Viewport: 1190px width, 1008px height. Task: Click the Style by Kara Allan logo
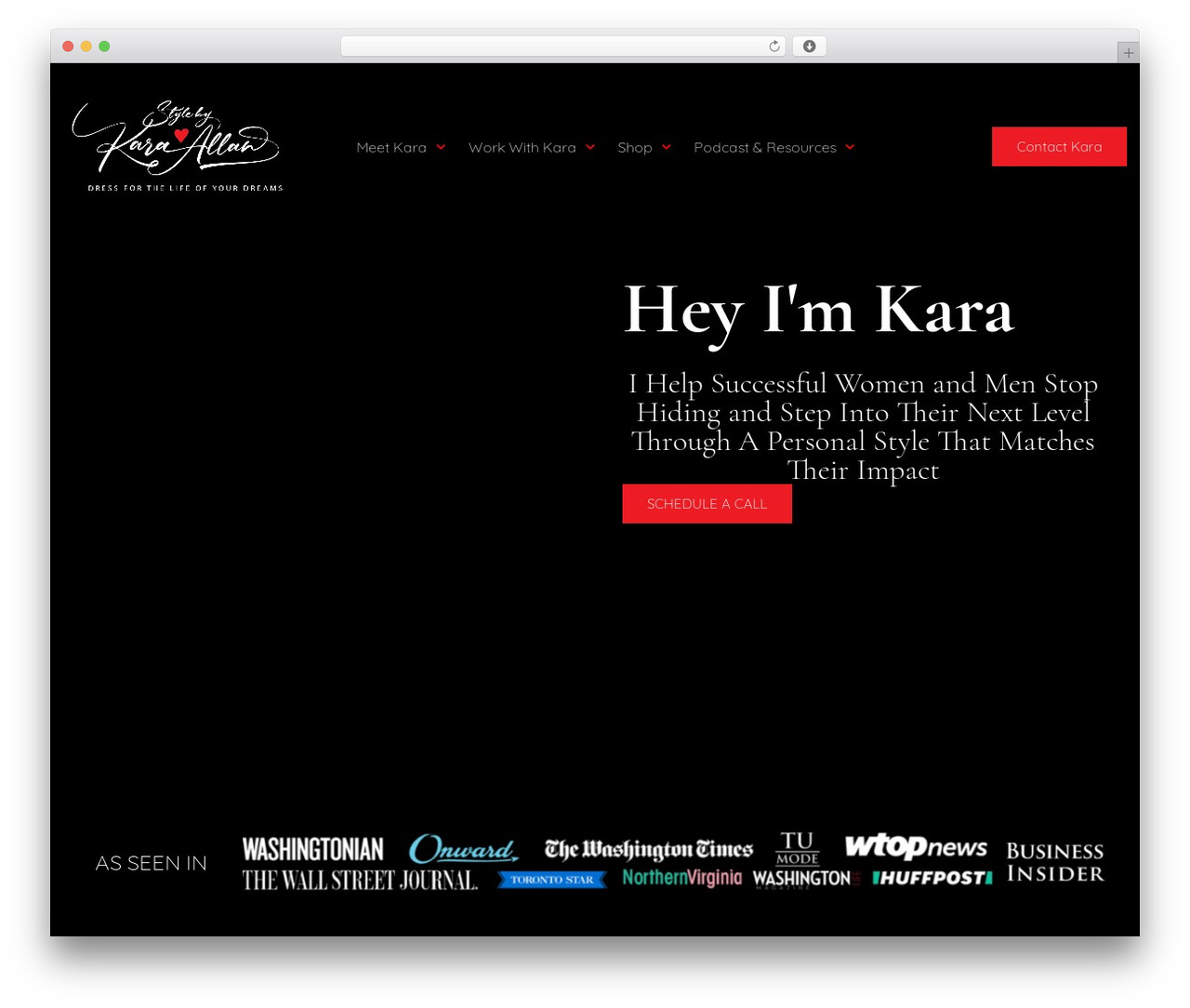(x=177, y=145)
